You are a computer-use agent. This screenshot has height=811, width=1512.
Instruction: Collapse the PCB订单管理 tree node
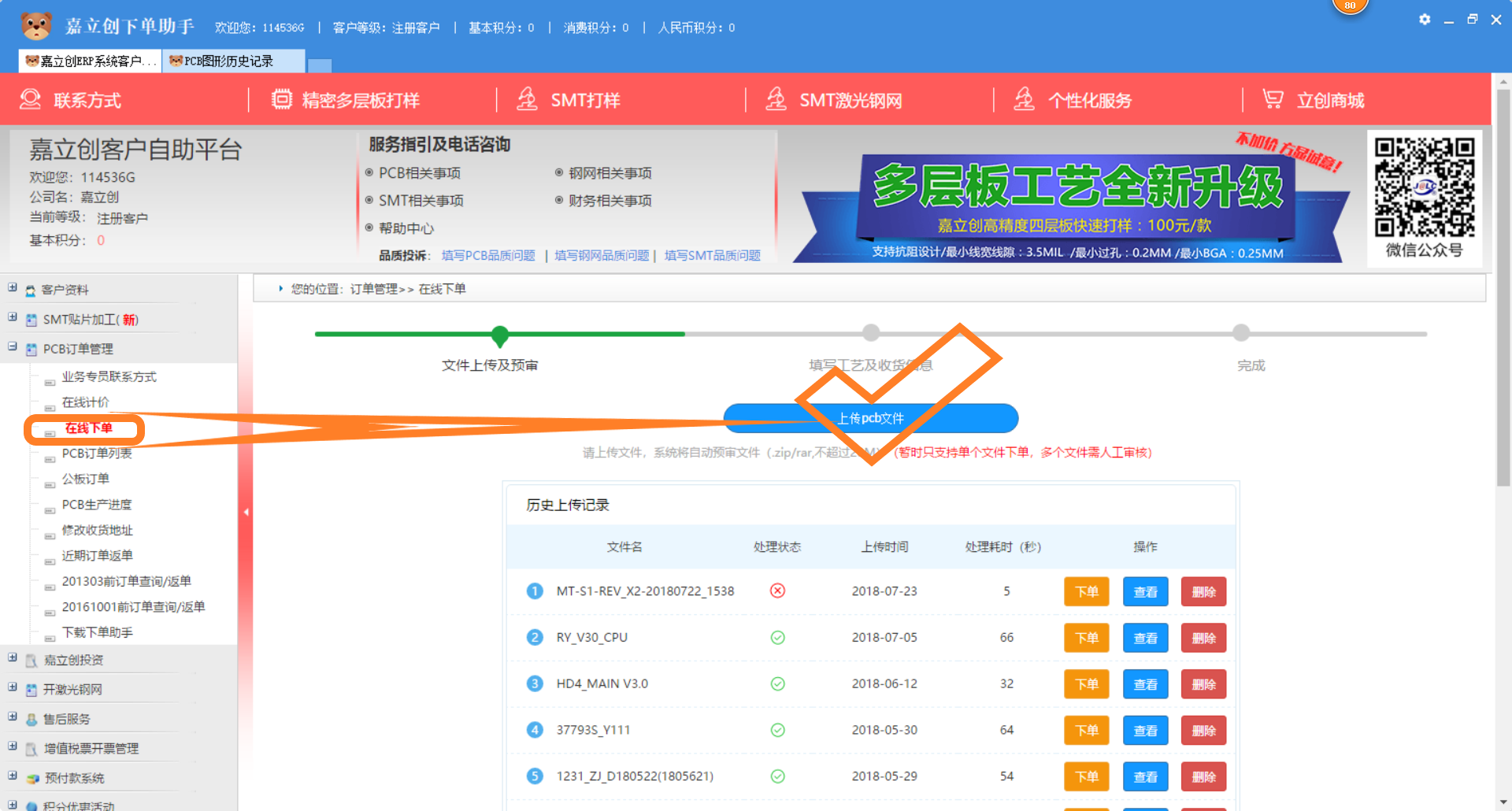pyautogui.click(x=13, y=347)
